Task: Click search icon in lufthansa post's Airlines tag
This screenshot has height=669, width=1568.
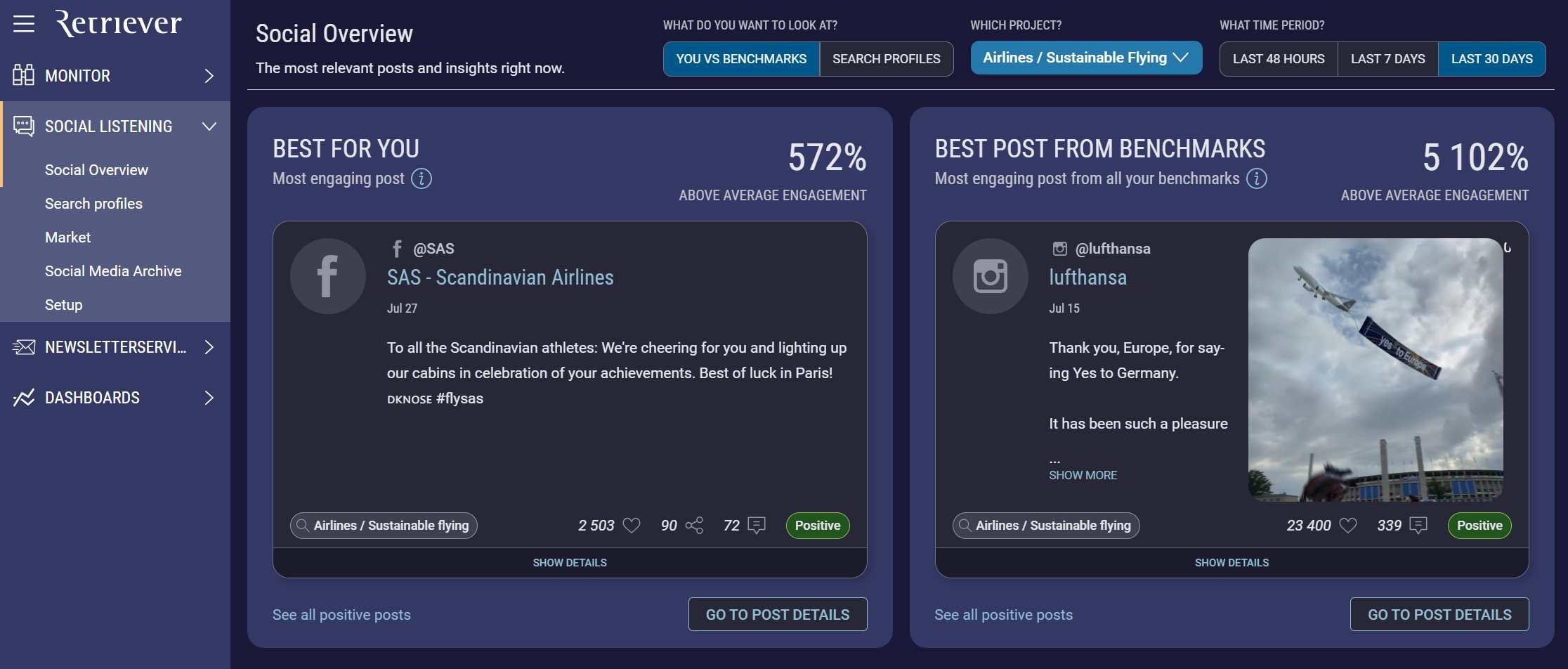Action: (x=965, y=526)
